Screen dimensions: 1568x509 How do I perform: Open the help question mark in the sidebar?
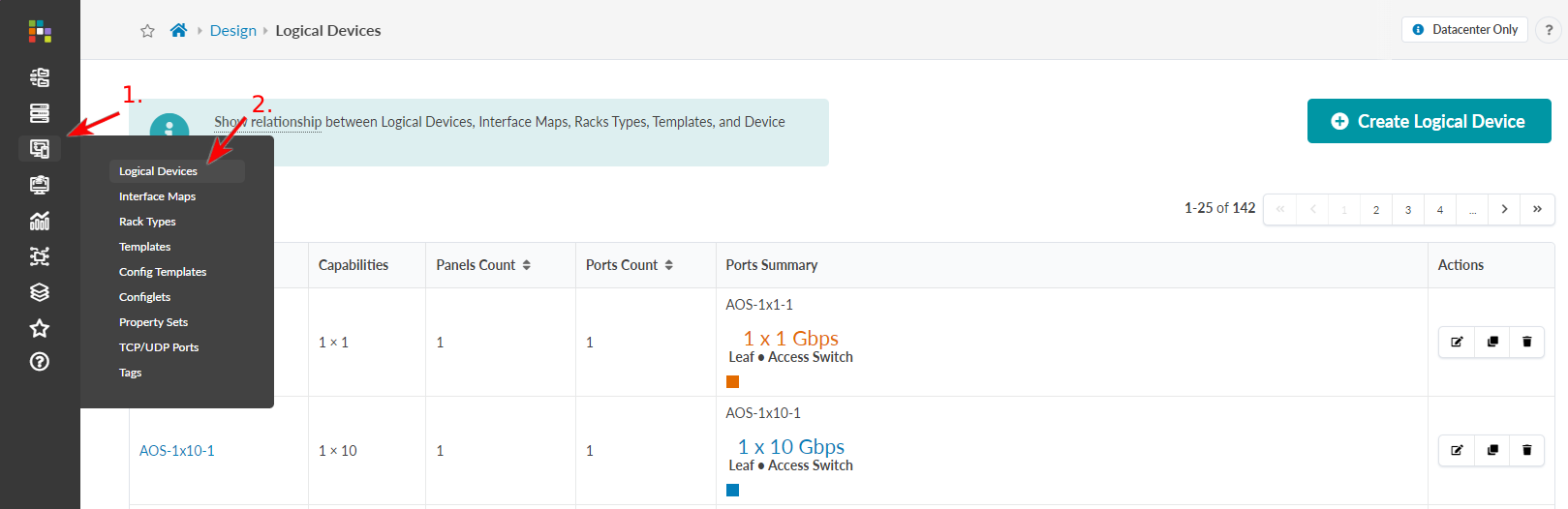point(40,362)
